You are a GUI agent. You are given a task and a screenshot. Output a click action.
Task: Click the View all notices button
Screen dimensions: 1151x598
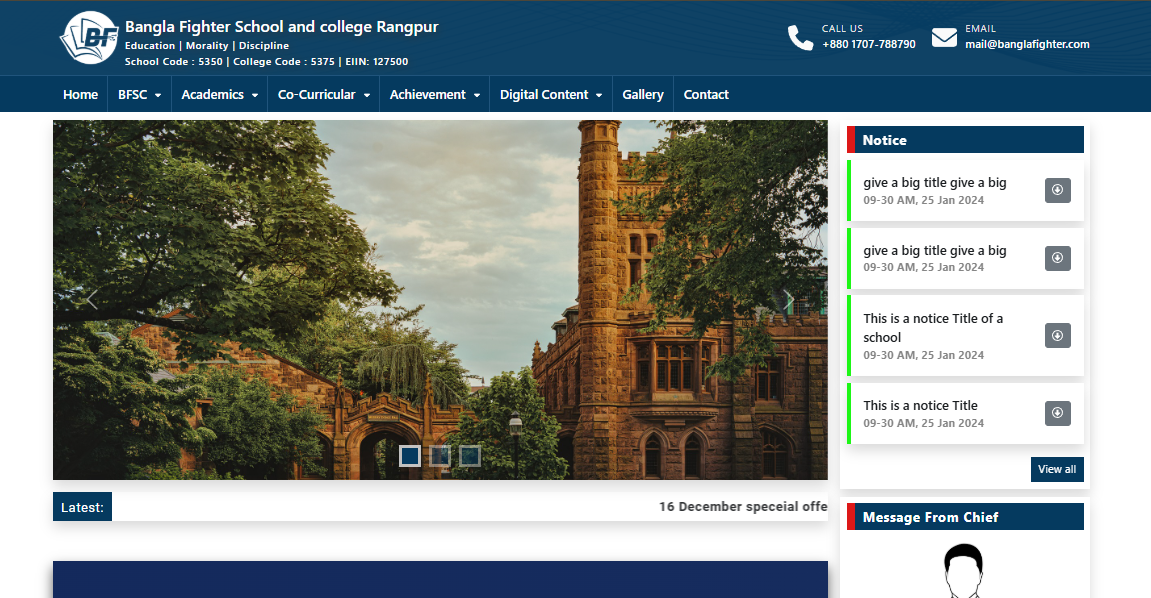pos(1056,469)
